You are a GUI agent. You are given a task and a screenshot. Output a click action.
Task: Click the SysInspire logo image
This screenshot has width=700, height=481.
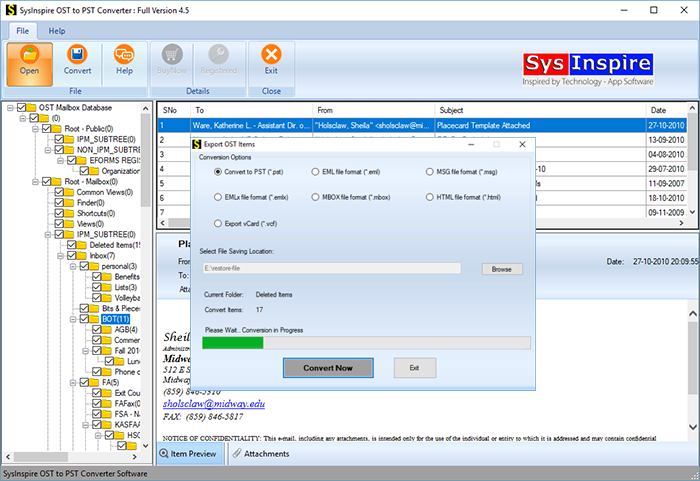588,69
